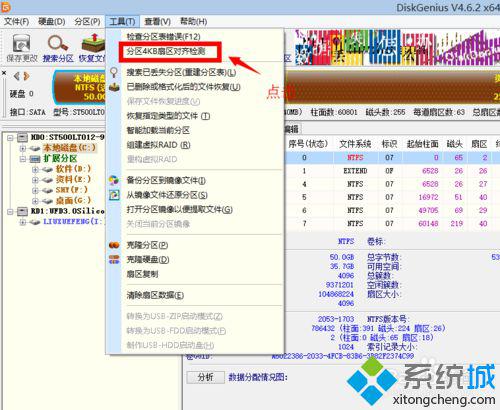500x410 pixels.
Task: Select partition row with start cylinder 60148
Action: (392, 224)
